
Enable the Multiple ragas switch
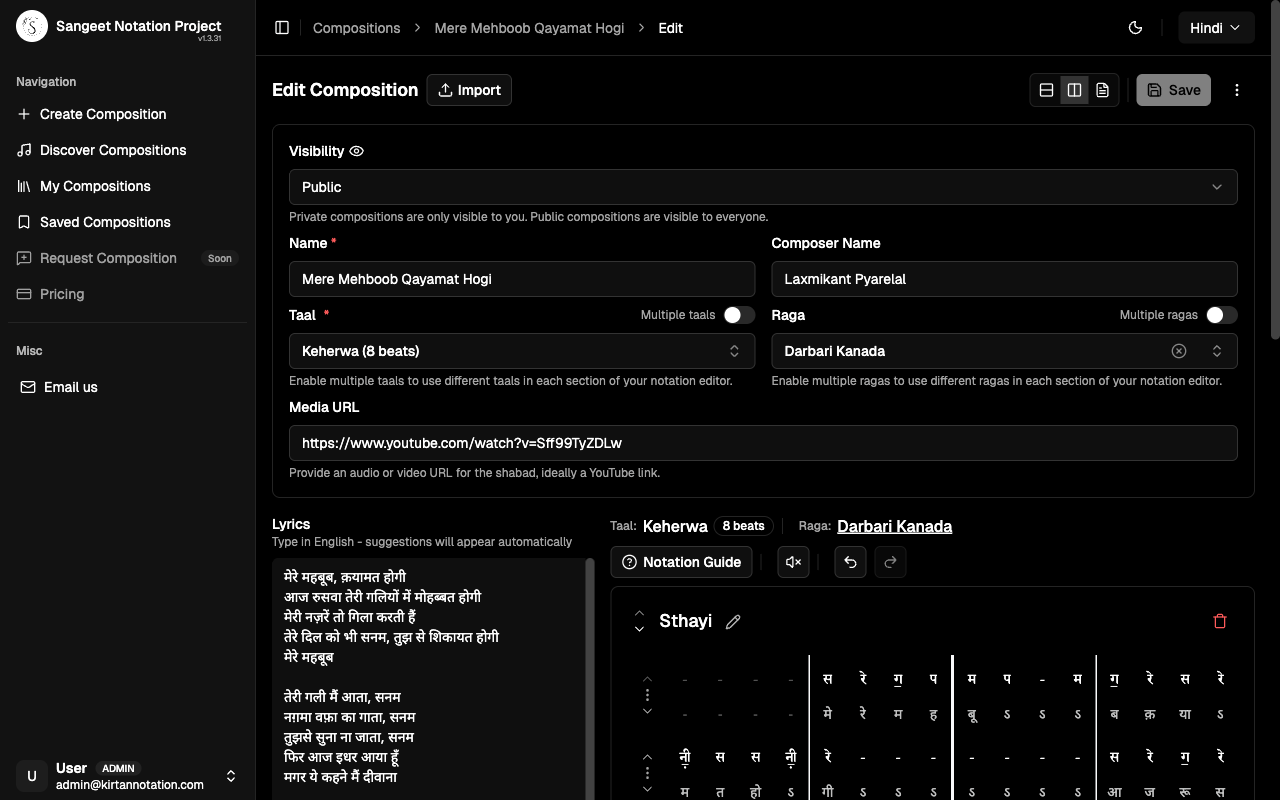[x=1221, y=315]
